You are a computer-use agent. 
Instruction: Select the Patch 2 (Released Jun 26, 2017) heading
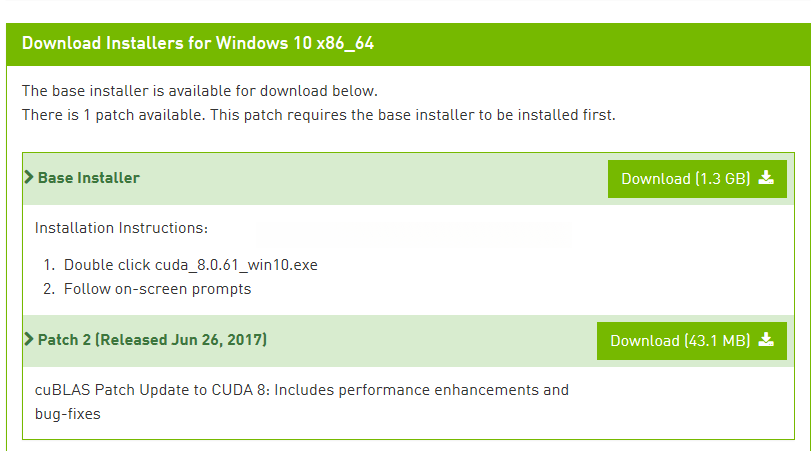point(152,340)
